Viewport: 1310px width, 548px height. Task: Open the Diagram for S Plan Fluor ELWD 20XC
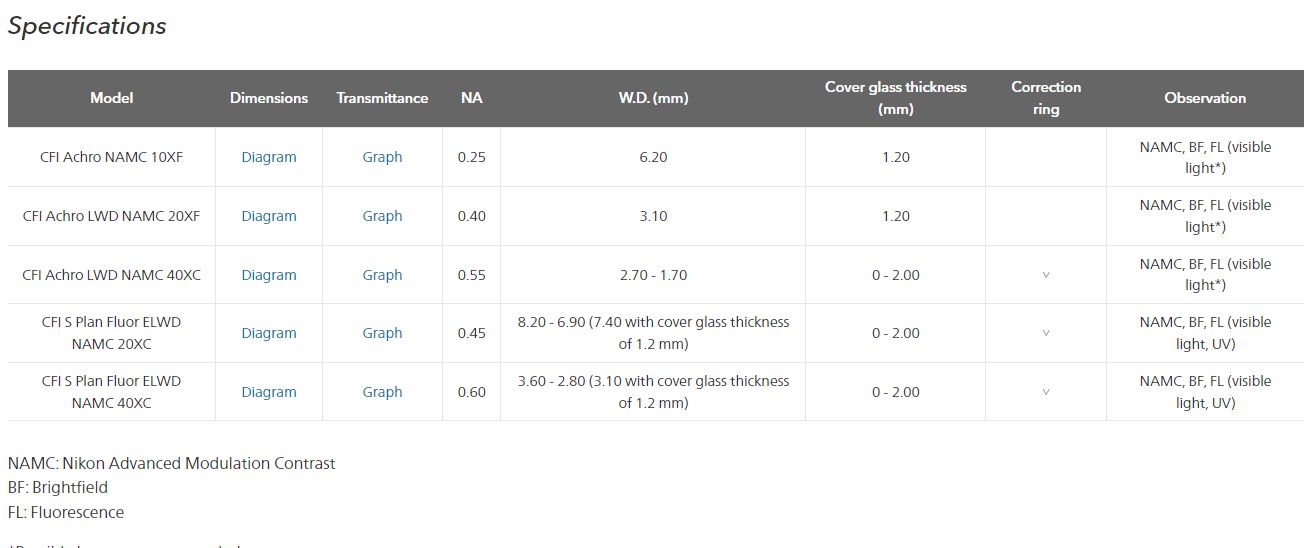tap(269, 333)
